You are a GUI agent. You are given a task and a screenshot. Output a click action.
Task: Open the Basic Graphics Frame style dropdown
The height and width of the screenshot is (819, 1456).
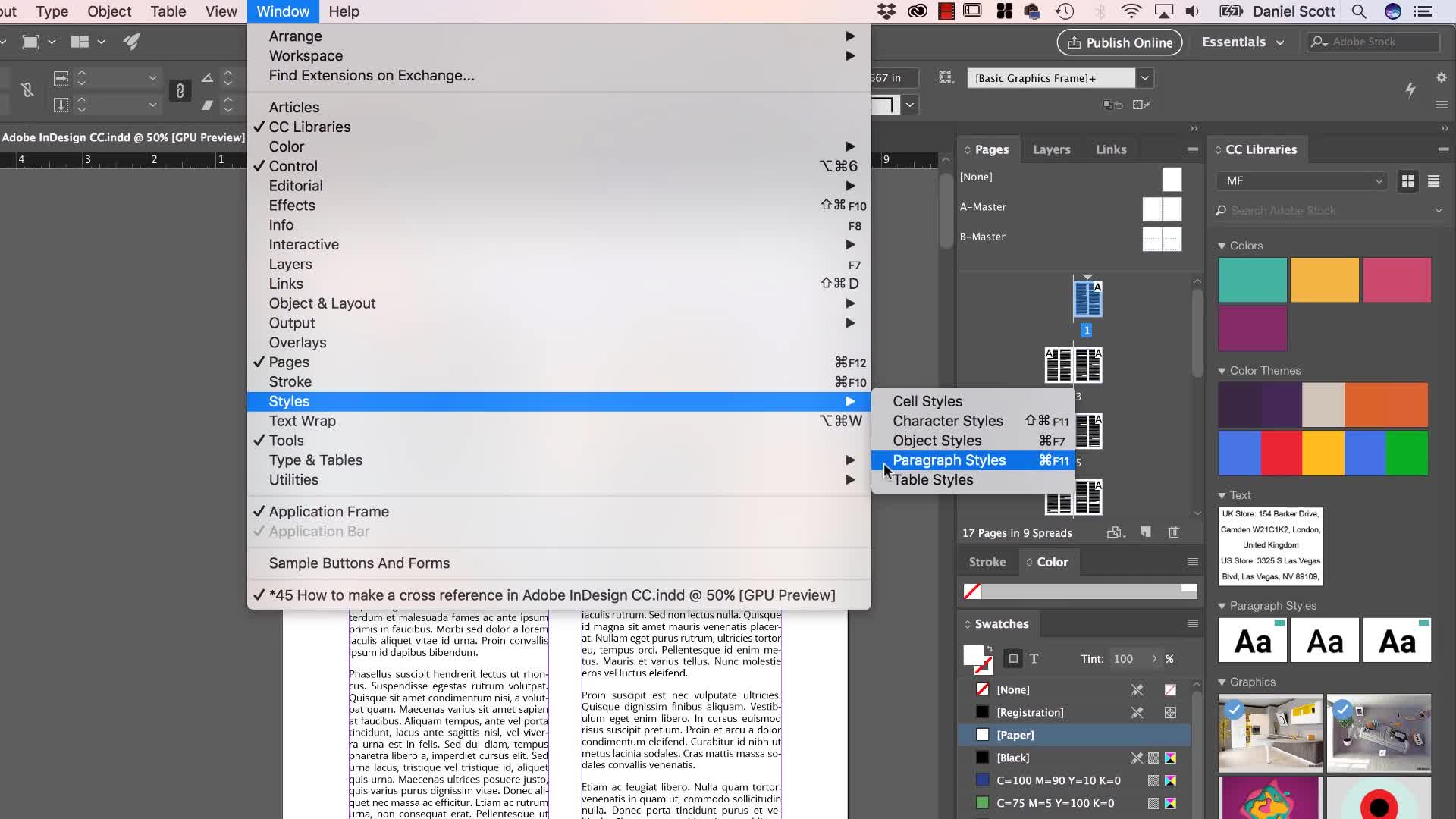1145,78
